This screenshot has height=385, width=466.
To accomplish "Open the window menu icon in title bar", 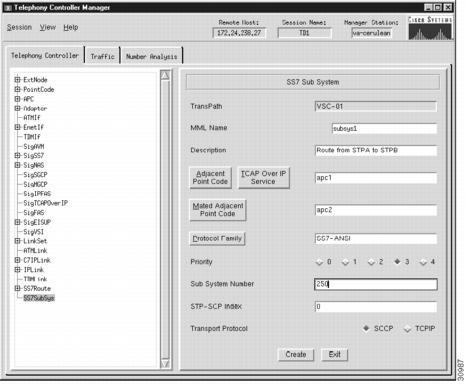I will (8, 7).
